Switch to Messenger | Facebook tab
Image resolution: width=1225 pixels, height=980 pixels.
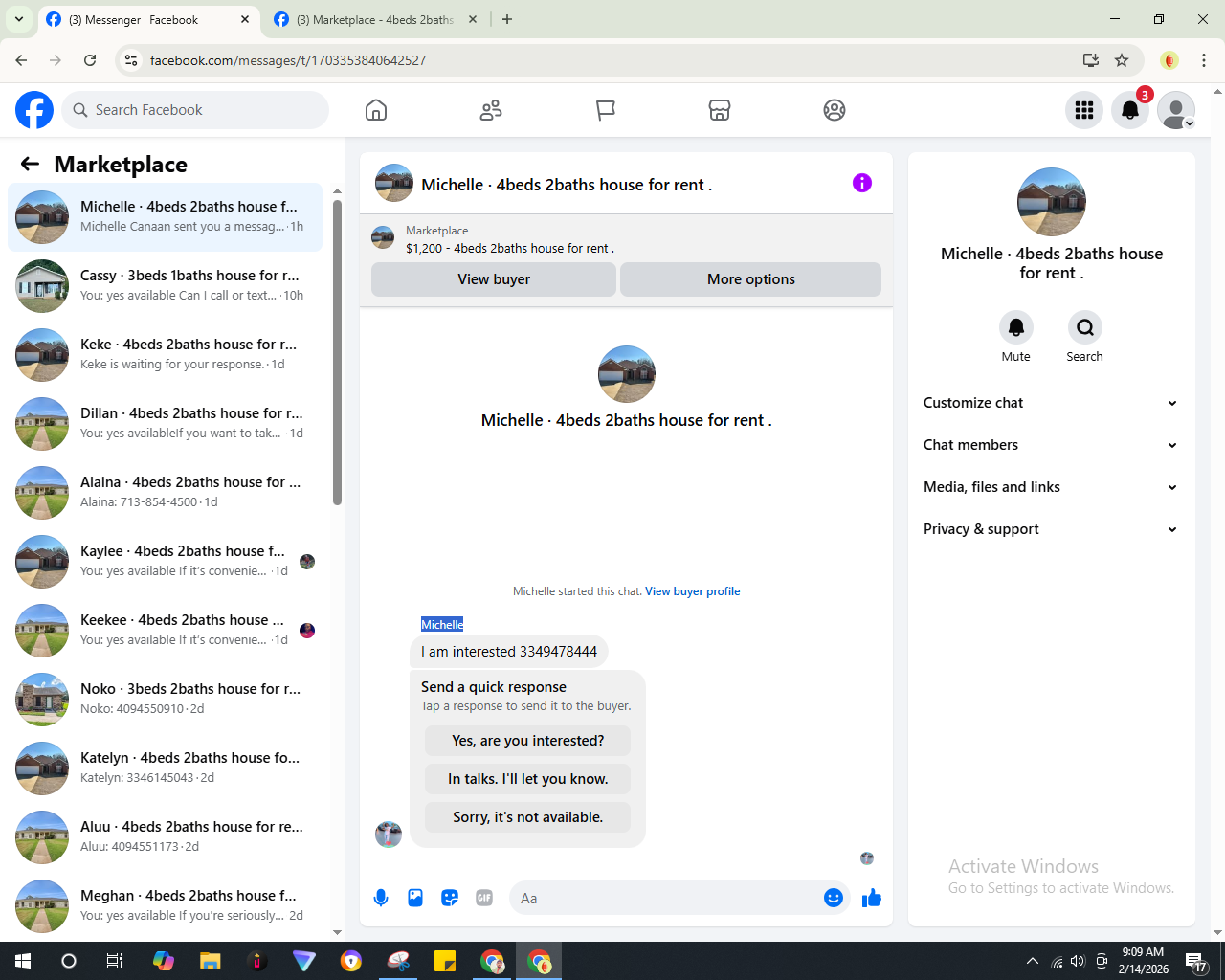pyautogui.click(x=149, y=19)
